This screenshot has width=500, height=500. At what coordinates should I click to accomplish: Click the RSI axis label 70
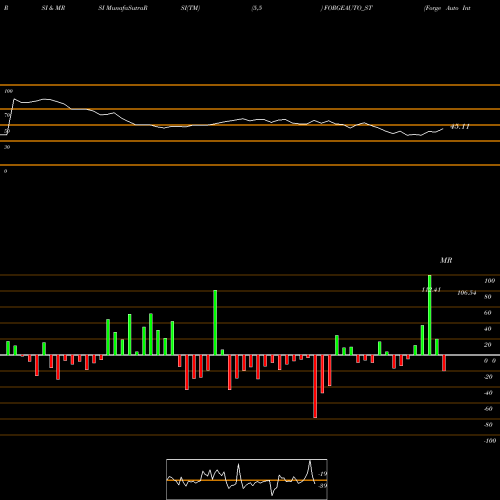pyautogui.click(x=7, y=115)
